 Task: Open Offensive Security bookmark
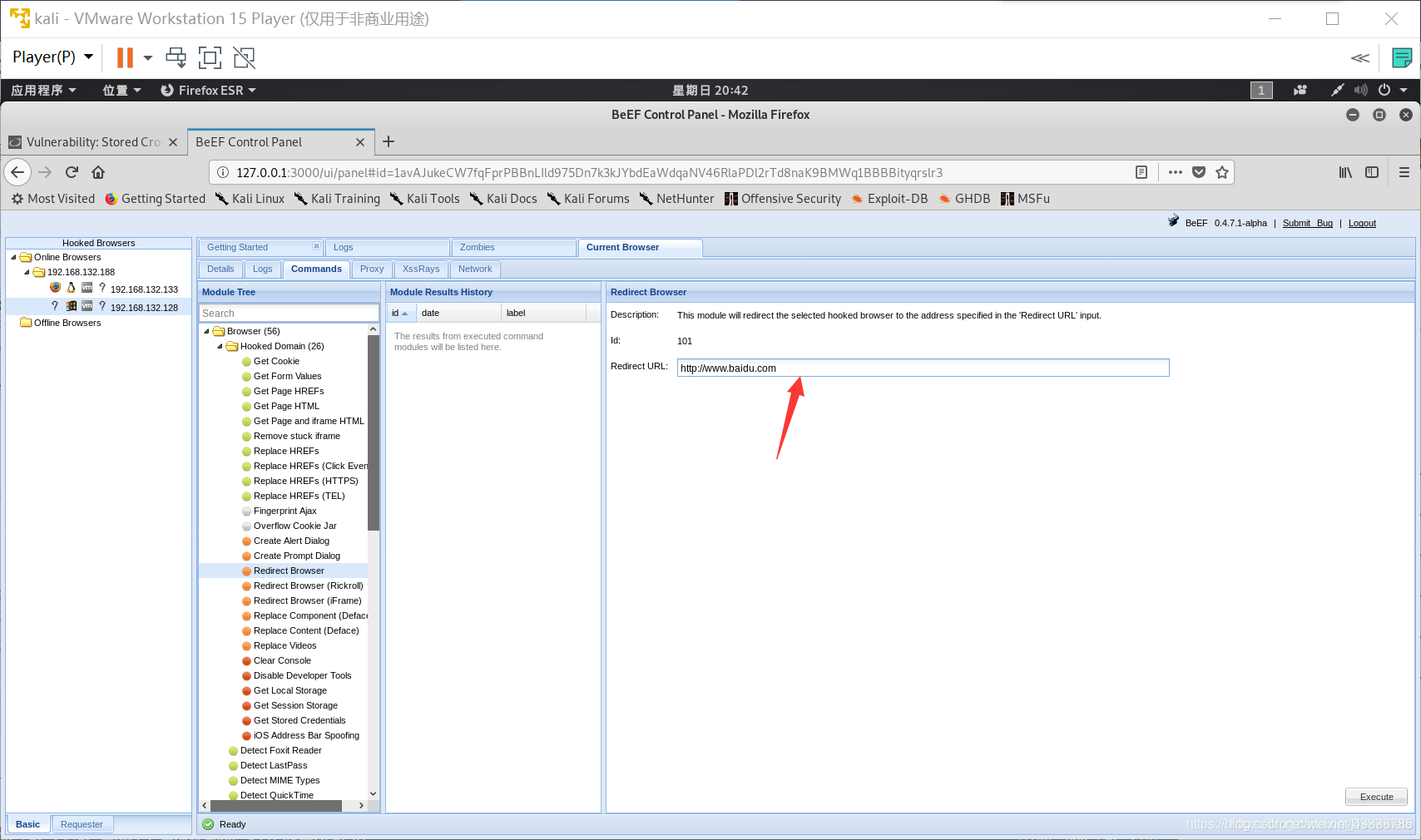click(x=783, y=198)
